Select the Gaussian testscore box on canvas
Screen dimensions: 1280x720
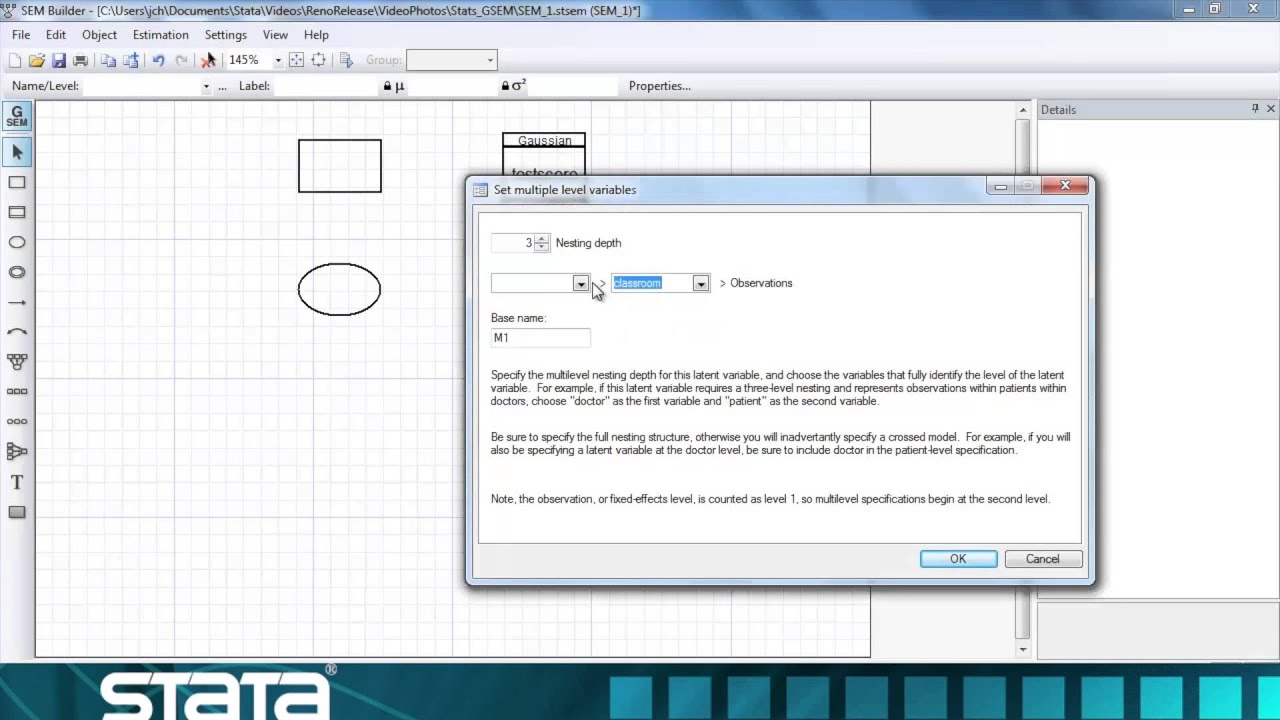coord(544,154)
